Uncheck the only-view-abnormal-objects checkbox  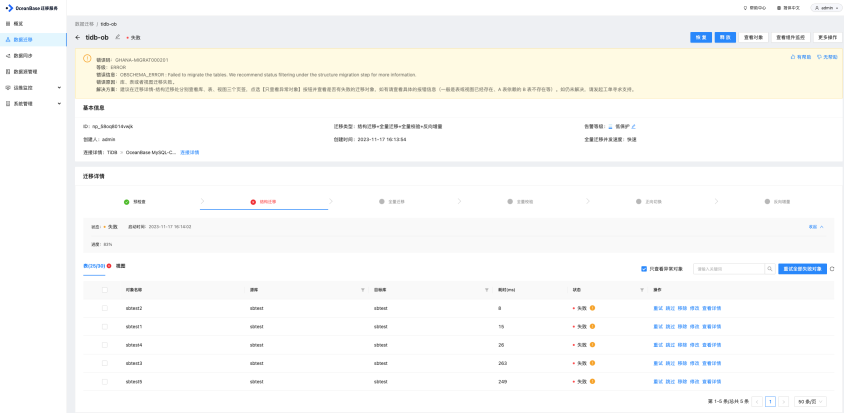(644, 269)
